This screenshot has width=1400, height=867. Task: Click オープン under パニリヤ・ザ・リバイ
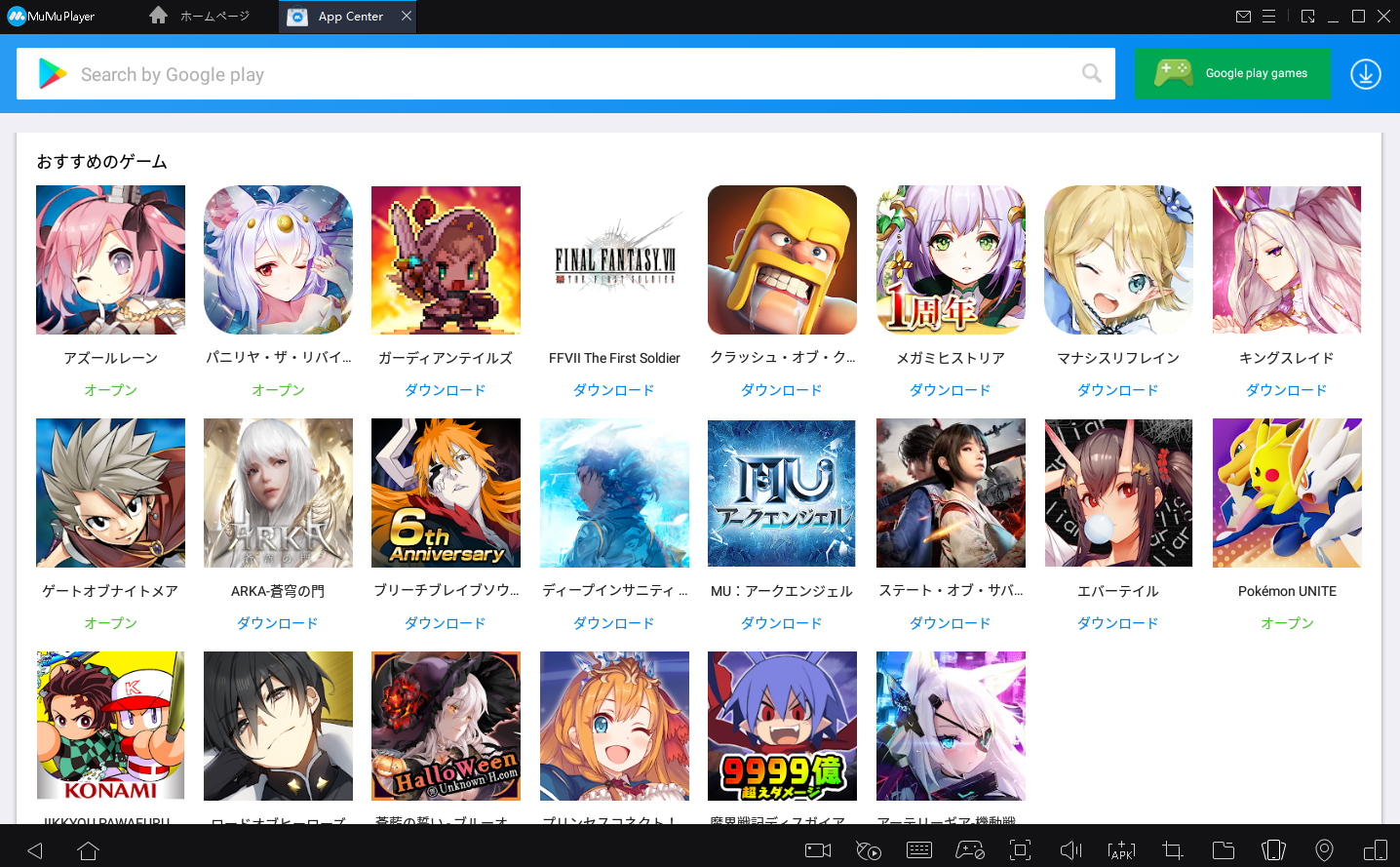(x=278, y=390)
